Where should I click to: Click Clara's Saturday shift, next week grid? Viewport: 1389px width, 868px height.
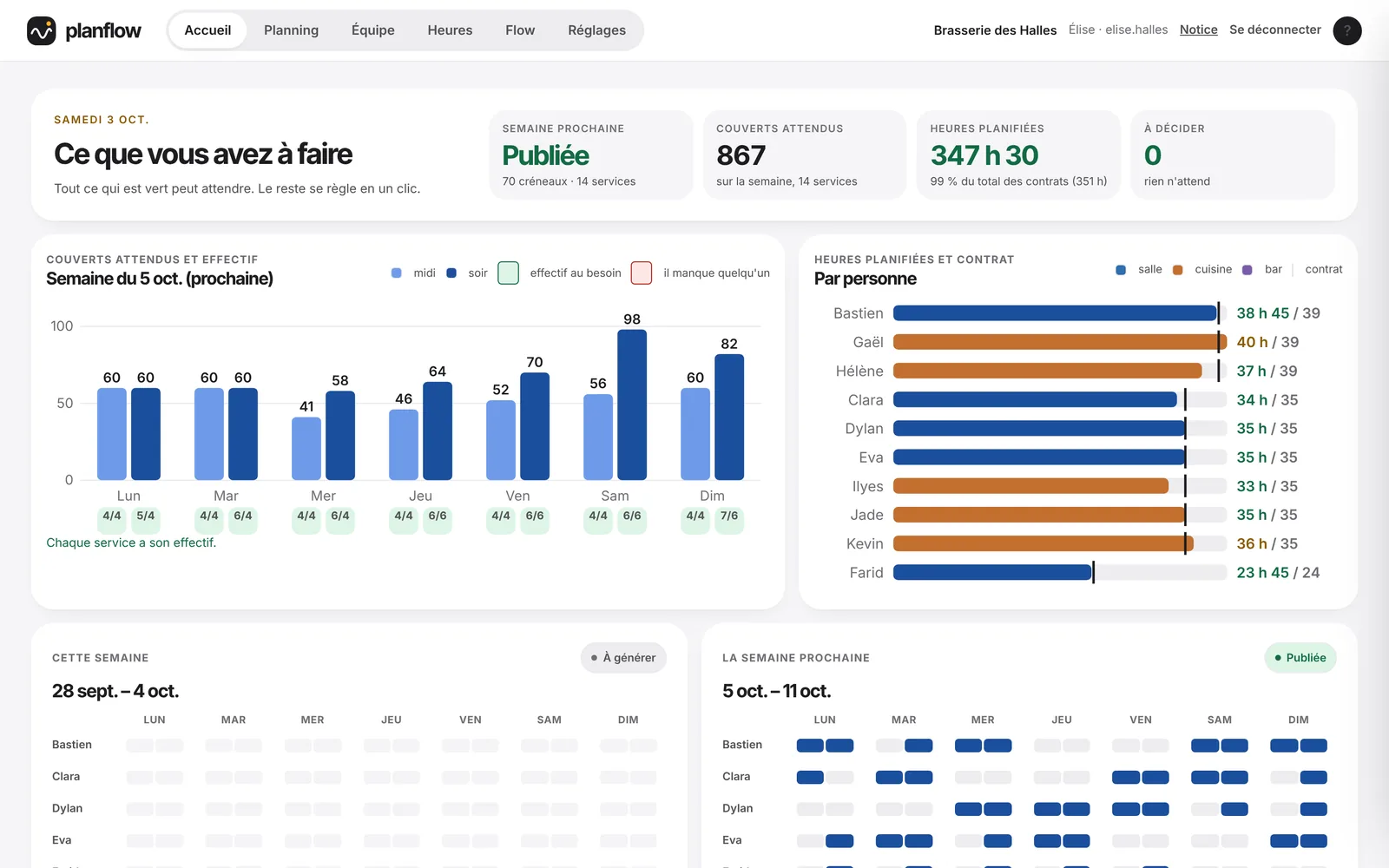(1220, 778)
